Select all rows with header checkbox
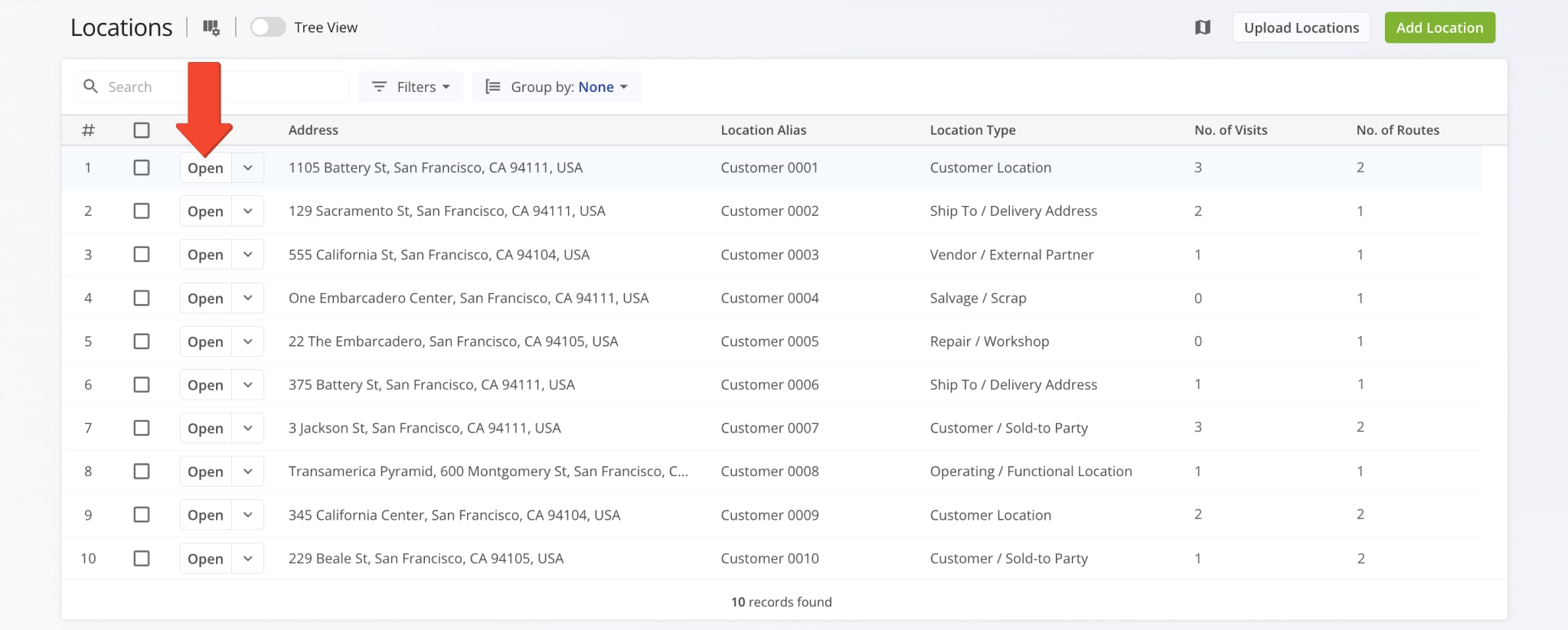The image size is (1568, 630). 142,130
